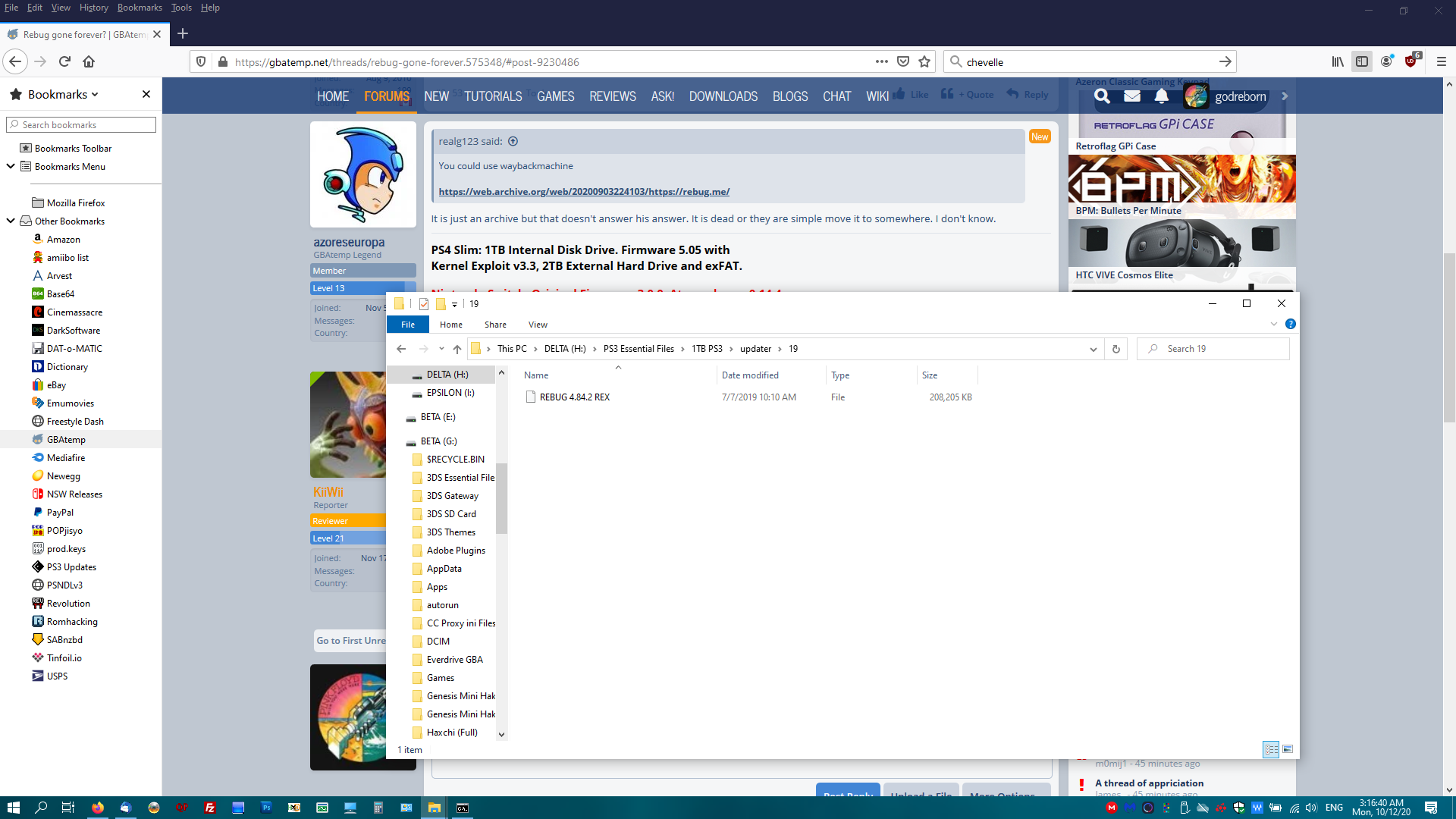Open Calculator from the taskbar
The height and width of the screenshot is (819, 1456).
pyautogui.click(x=378, y=808)
